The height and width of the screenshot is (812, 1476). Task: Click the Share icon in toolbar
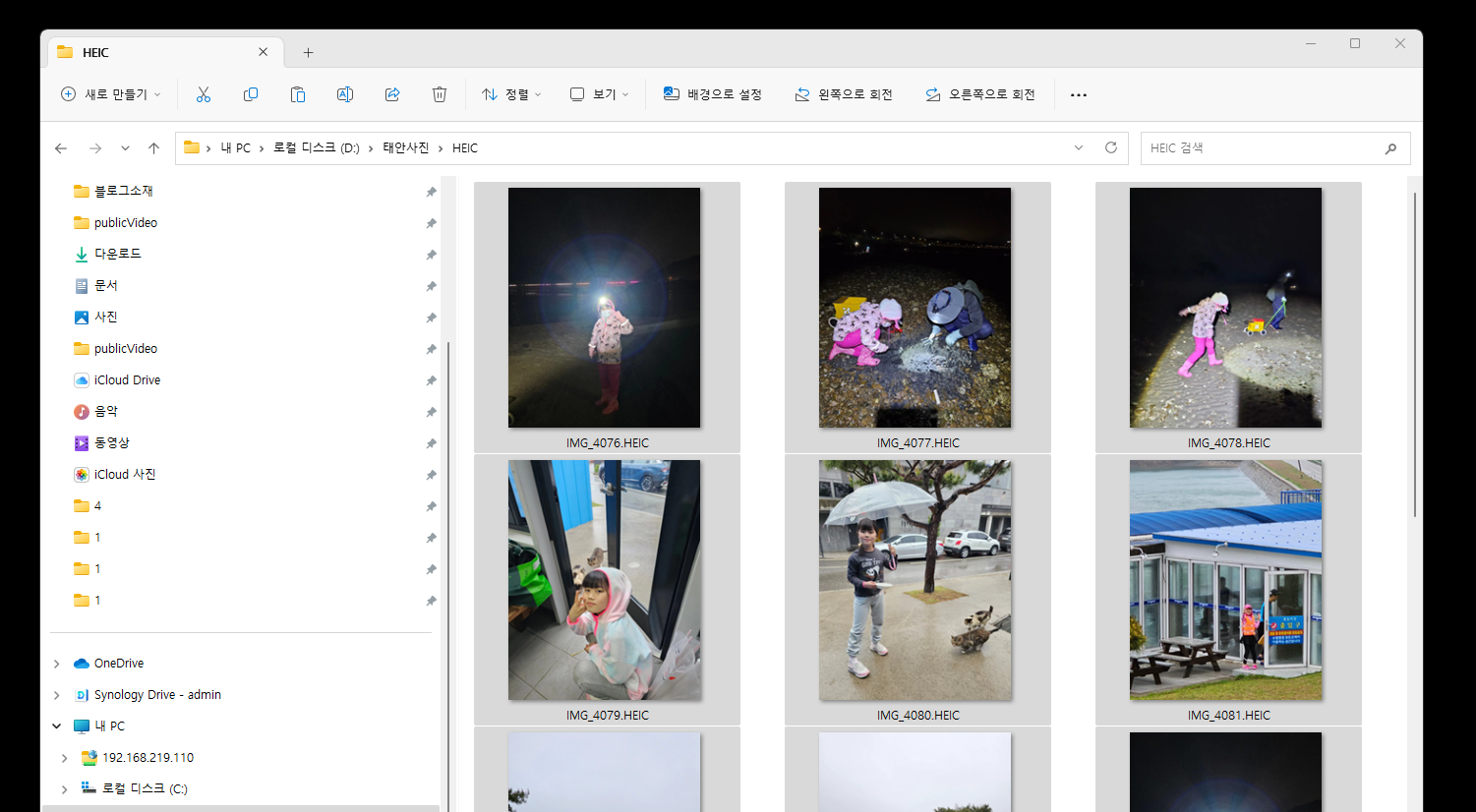392,94
